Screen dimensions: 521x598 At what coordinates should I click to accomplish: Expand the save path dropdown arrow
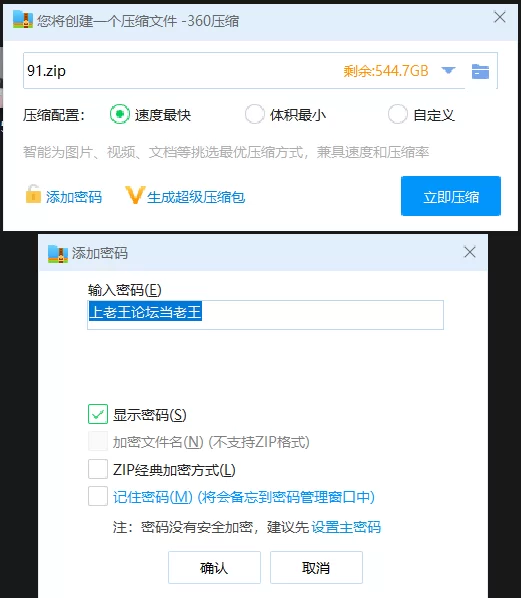coord(448,71)
